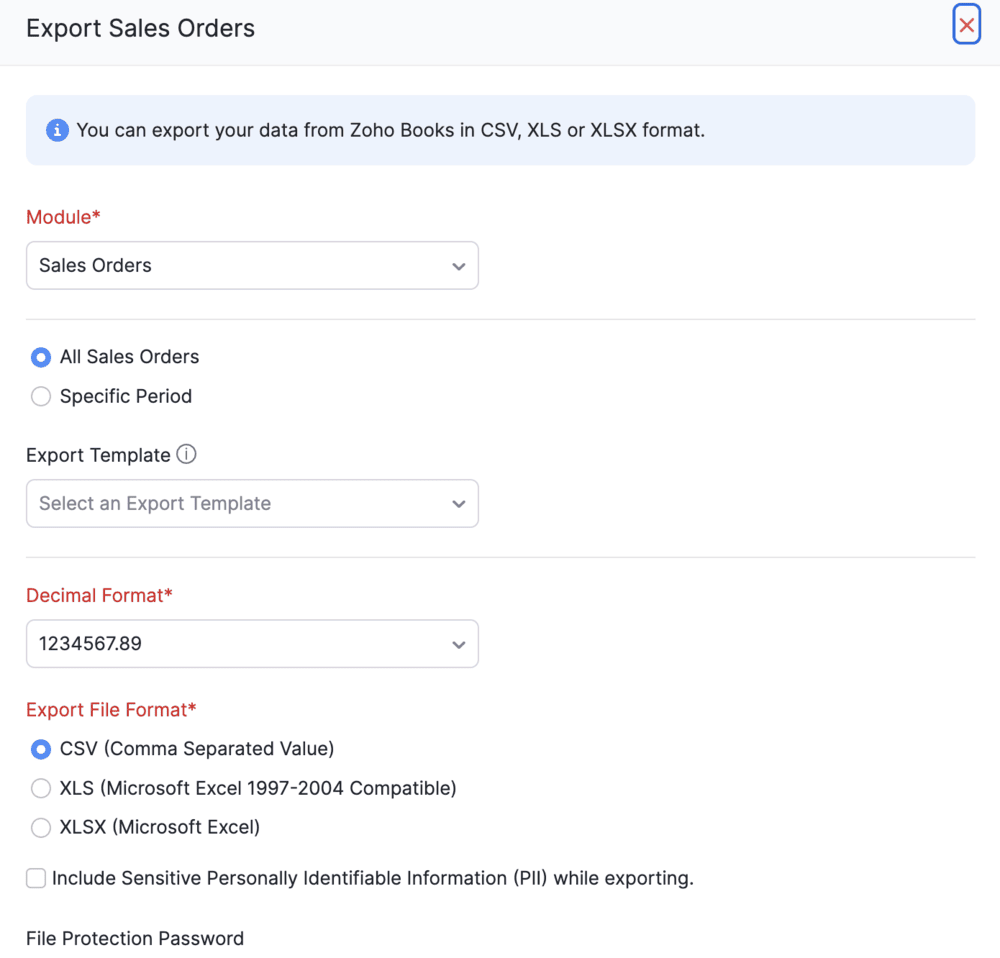Click the Select an Export Template placeholder text
This screenshot has width=1000, height=958.
click(x=153, y=503)
